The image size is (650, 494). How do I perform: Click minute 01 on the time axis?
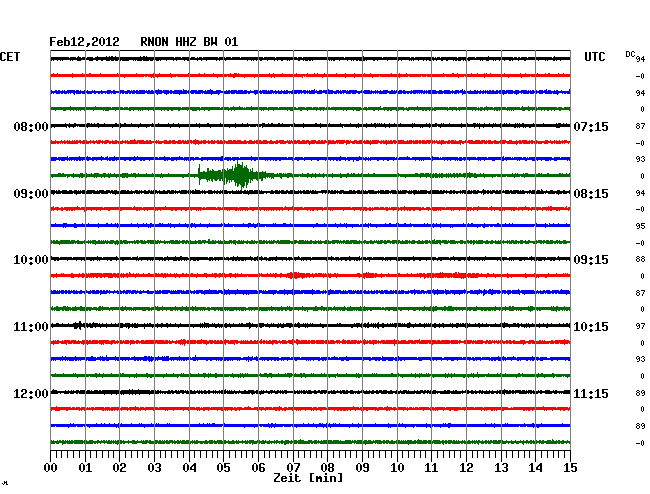(x=85, y=468)
